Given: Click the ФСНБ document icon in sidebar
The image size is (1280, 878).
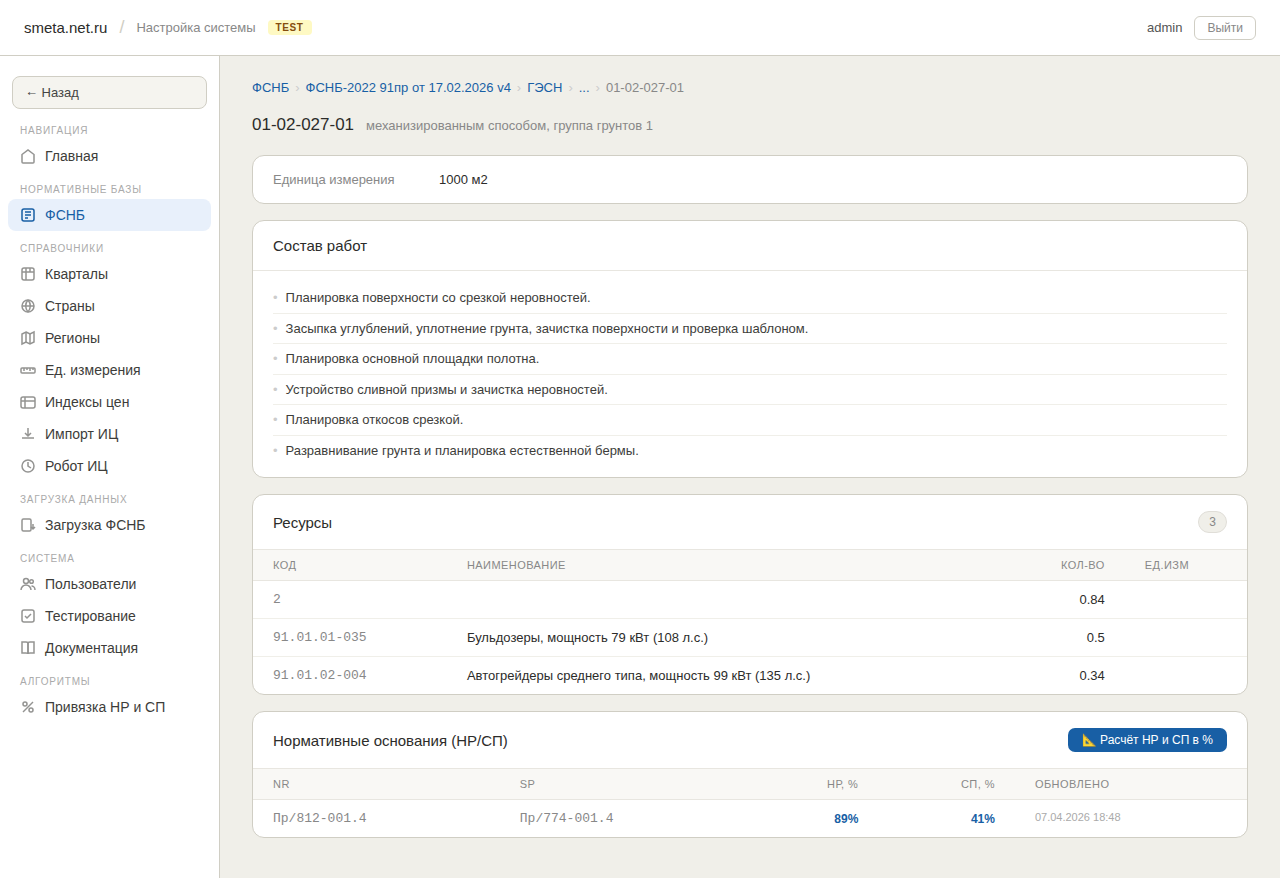Looking at the screenshot, I should click(28, 215).
